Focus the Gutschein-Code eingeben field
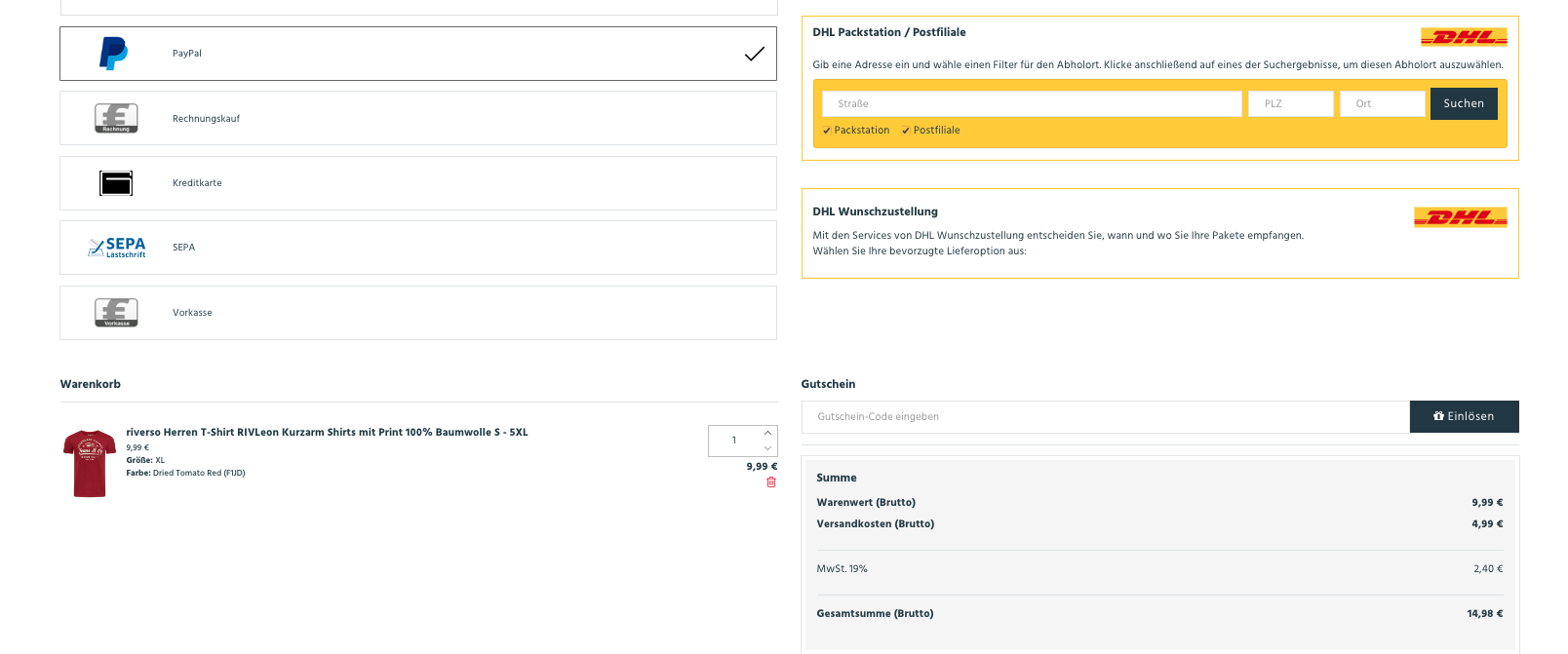This screenshot has height=654, width=1568. 1105,416
